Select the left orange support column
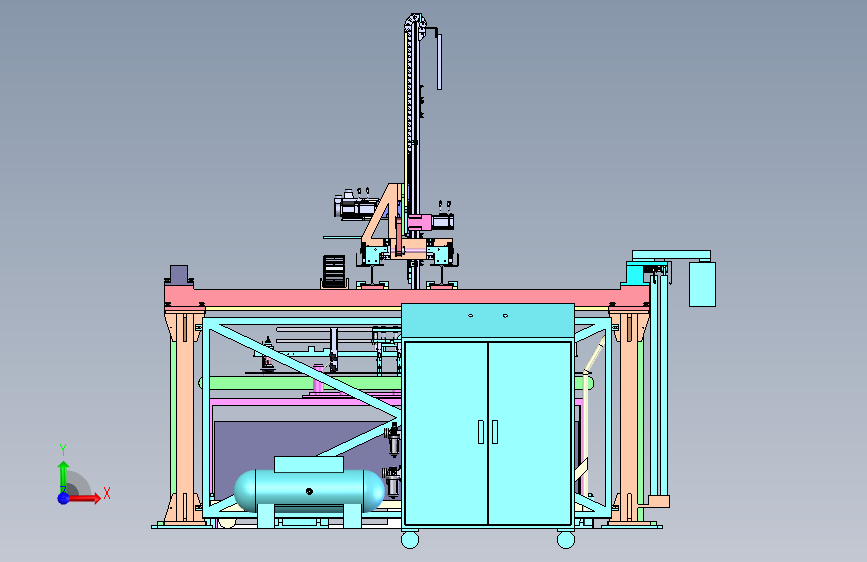The width and height of the screenshot is (867, 562). 185,418
